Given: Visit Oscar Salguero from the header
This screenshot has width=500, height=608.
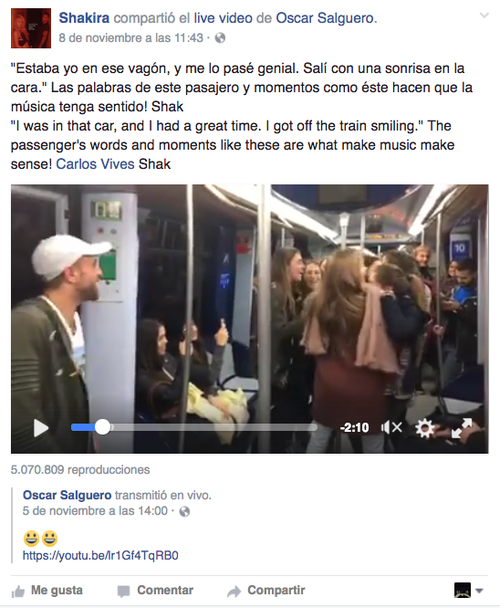Looking at the screenshot, I should tap(326, 18).
